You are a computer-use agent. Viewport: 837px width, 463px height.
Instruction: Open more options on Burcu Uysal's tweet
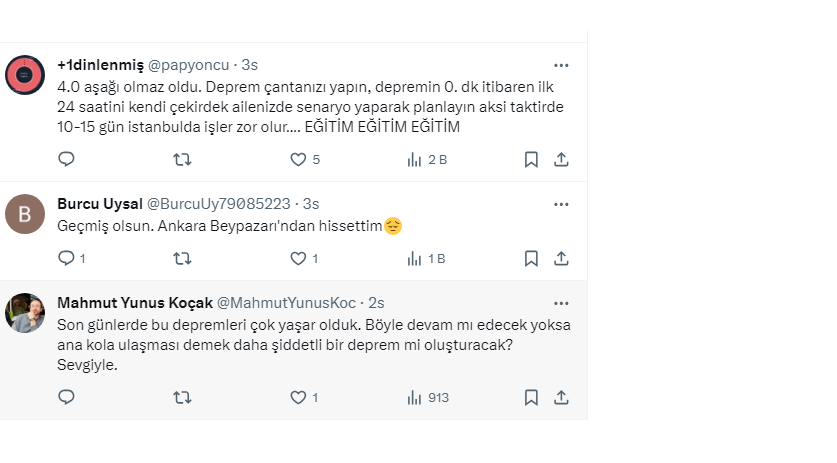(561, 204)
